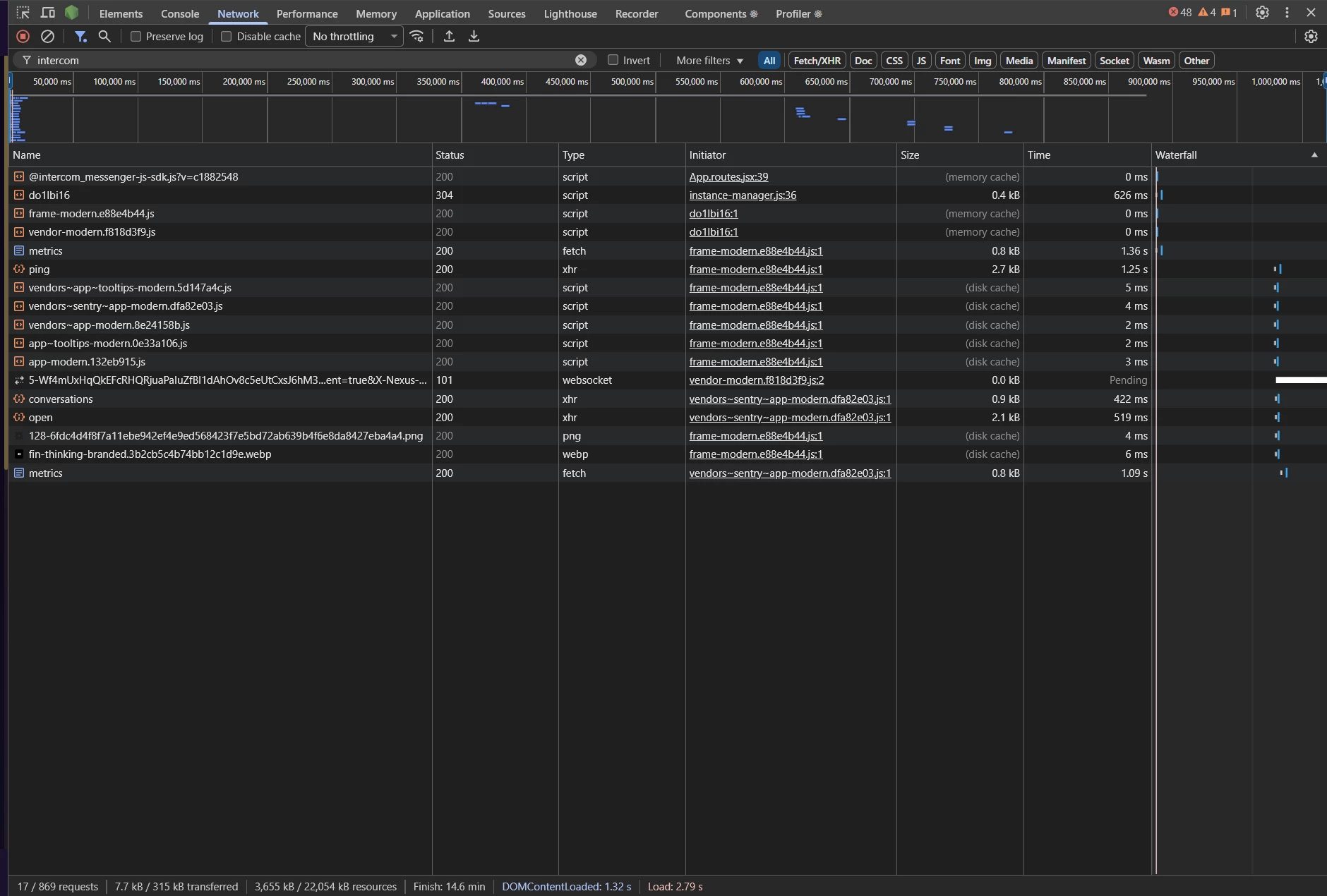The image size is (1327, 896).
Task: Open the Application tab
Action: point(442,14)
